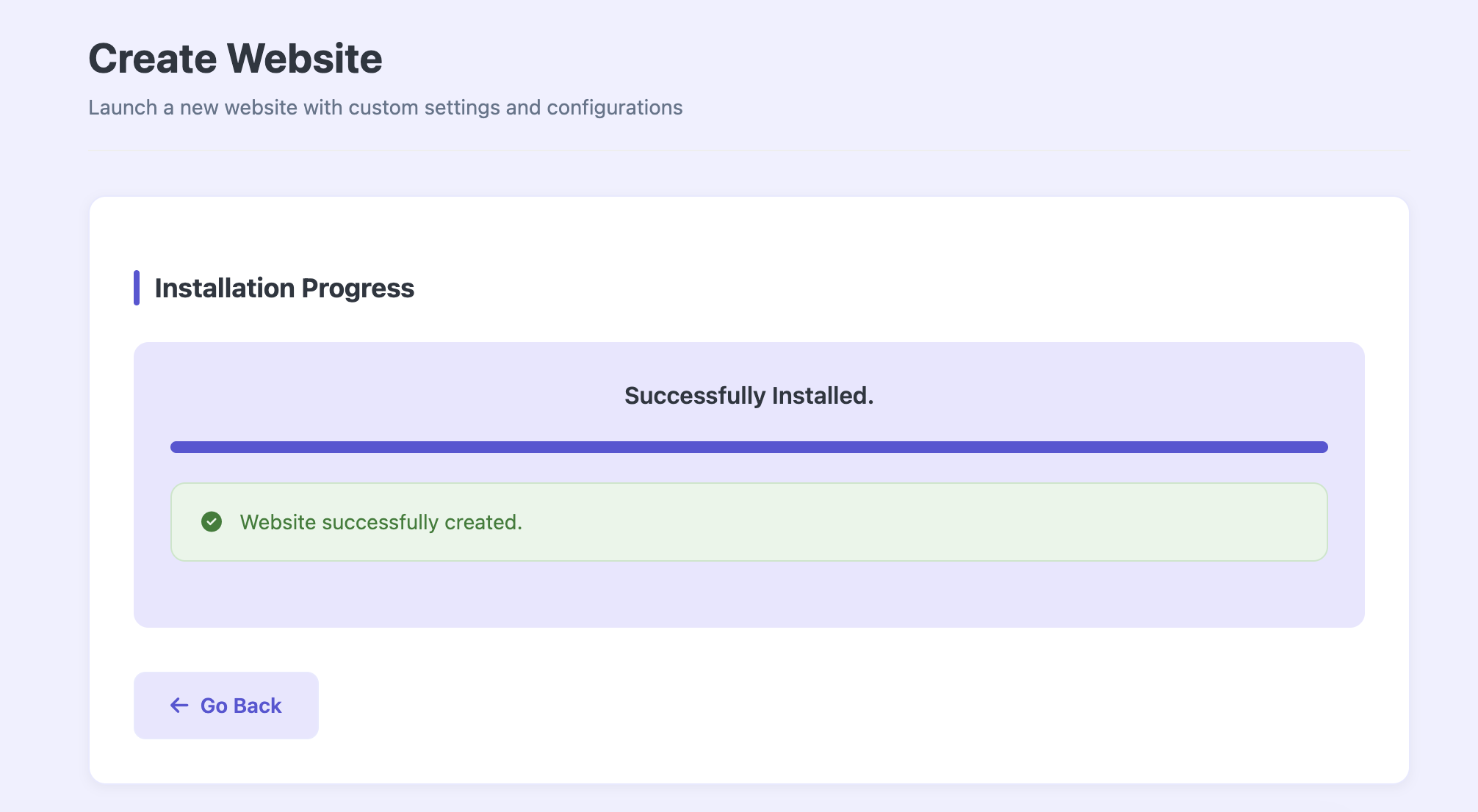Click the word "Create" in the page title
The height and width of the screenshot is (812, 1478).
[151, 59]
